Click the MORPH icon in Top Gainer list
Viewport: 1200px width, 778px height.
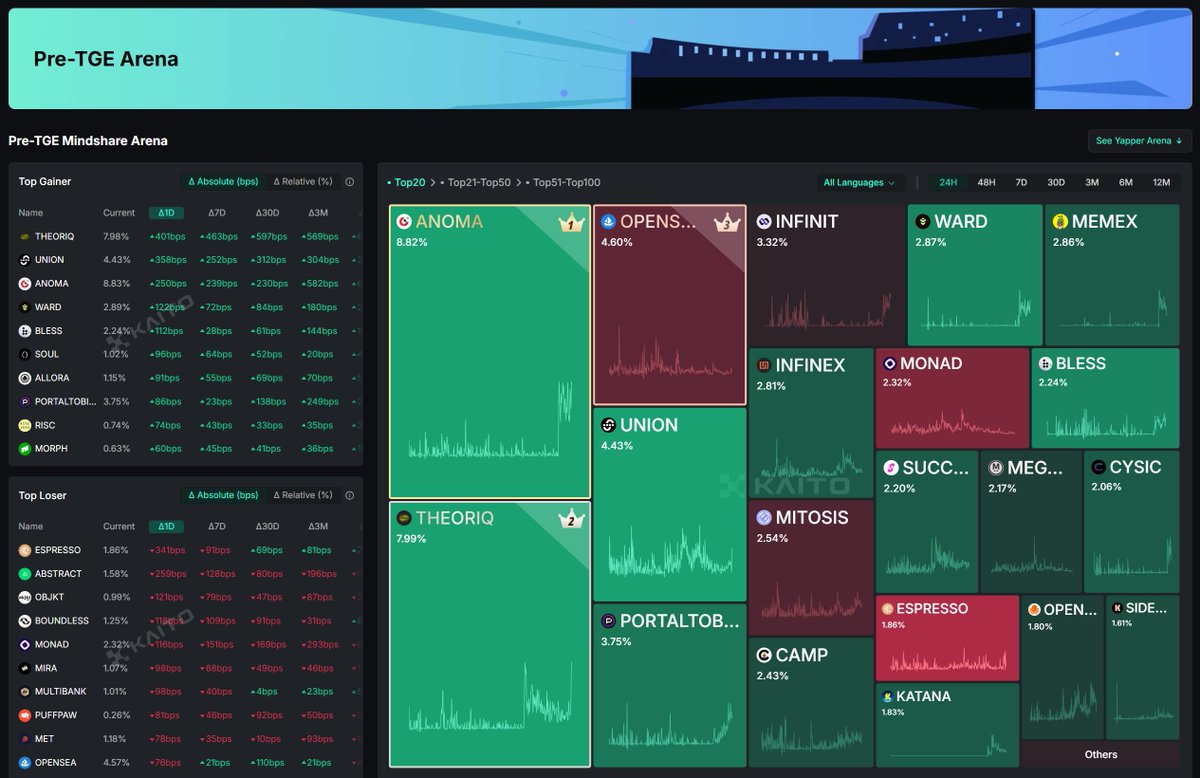coord(25,449)
